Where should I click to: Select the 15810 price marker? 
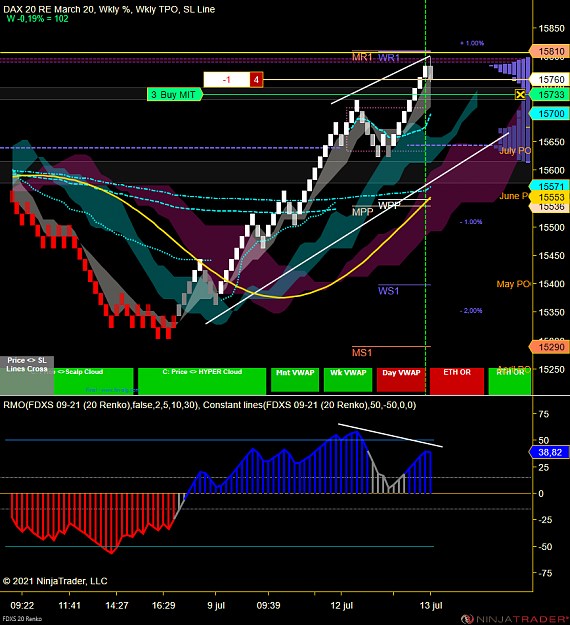(x=549, y=51)
